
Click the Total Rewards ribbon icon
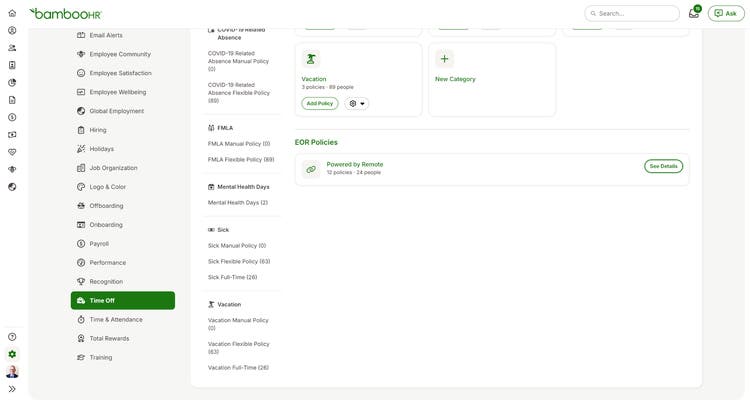coord(81,339)
